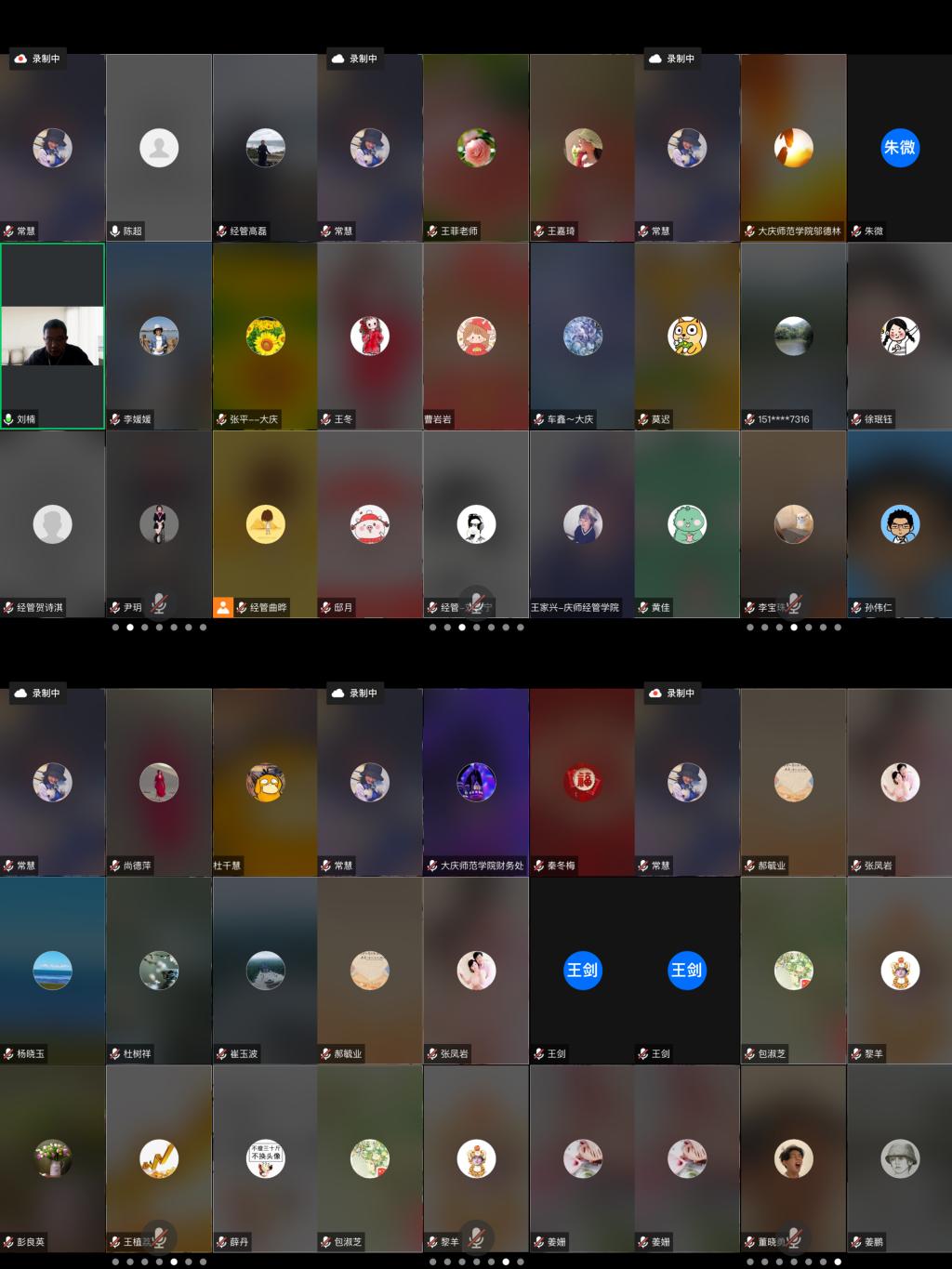Click the soldier helmet avatar of 姜鹏

coord(899,1158)
